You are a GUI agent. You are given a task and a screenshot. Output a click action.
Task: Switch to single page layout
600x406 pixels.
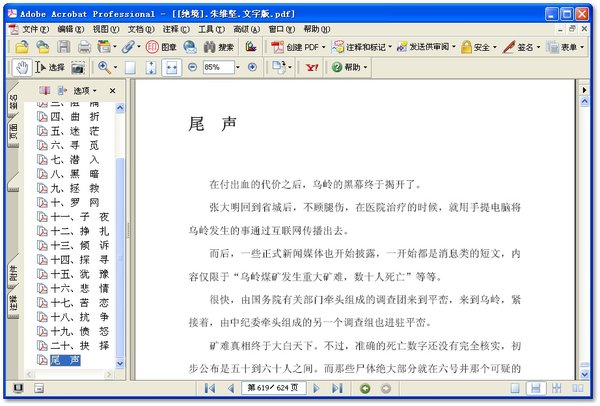(515, 389)
